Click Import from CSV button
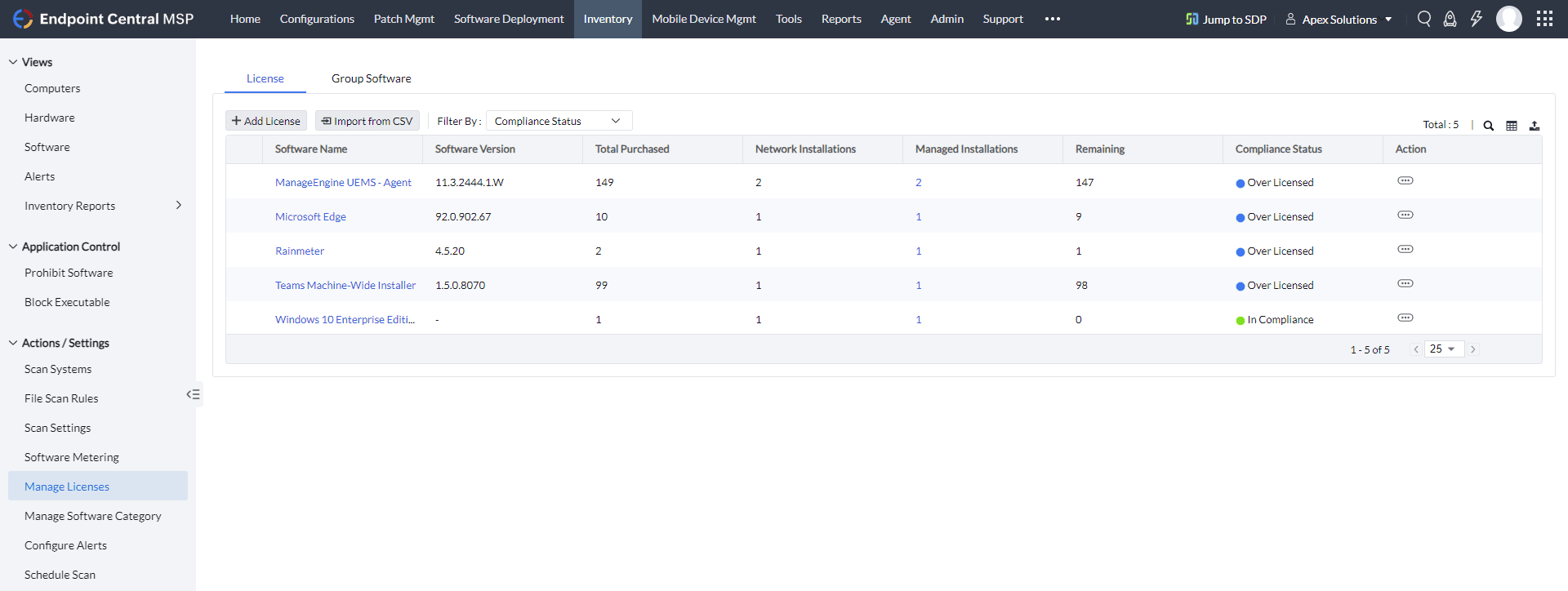 (x=367, y=121)
